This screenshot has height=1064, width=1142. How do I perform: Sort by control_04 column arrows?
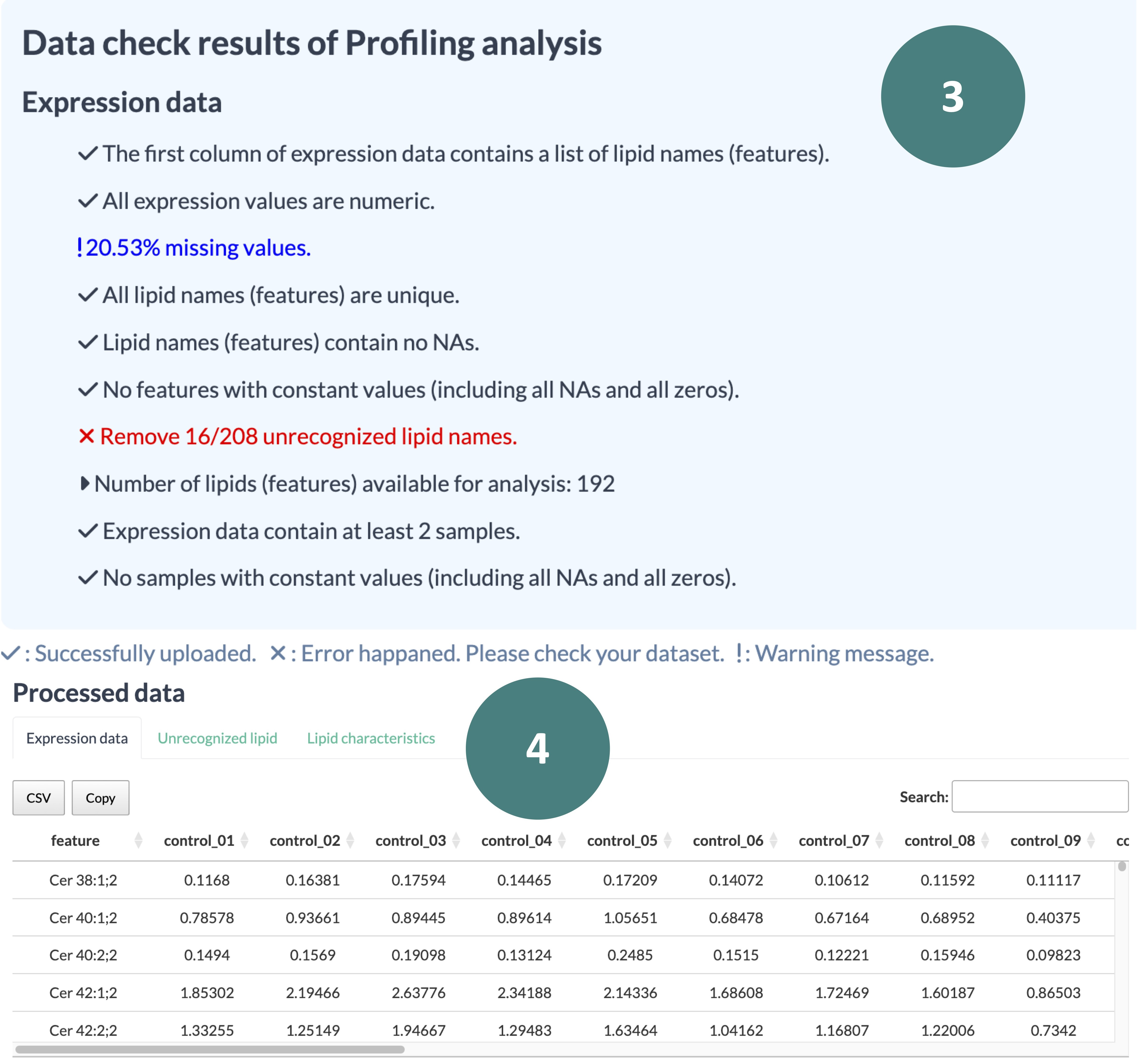tap(562, 841)
